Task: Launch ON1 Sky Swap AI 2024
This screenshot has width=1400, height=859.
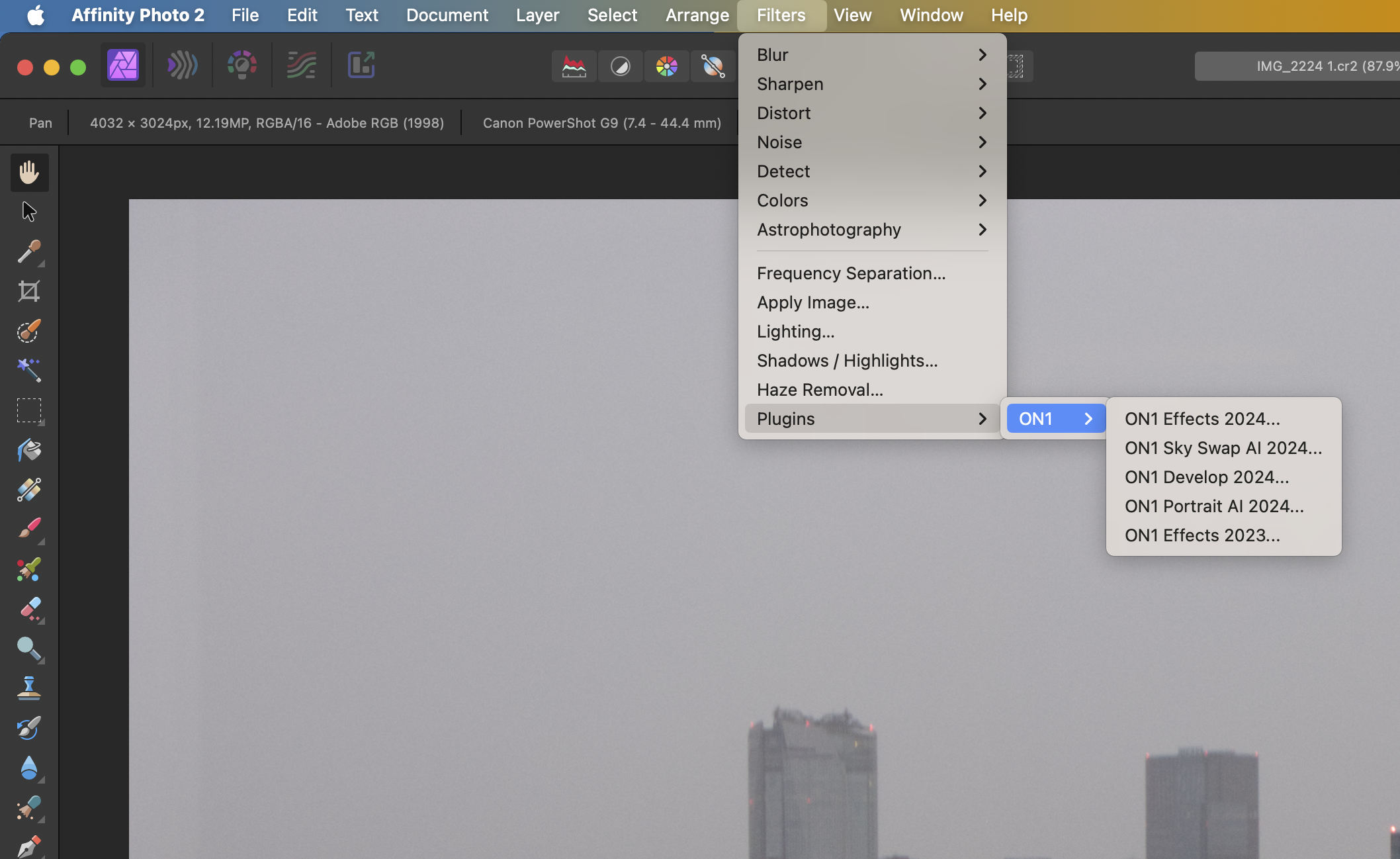Action: (1223, 448)
